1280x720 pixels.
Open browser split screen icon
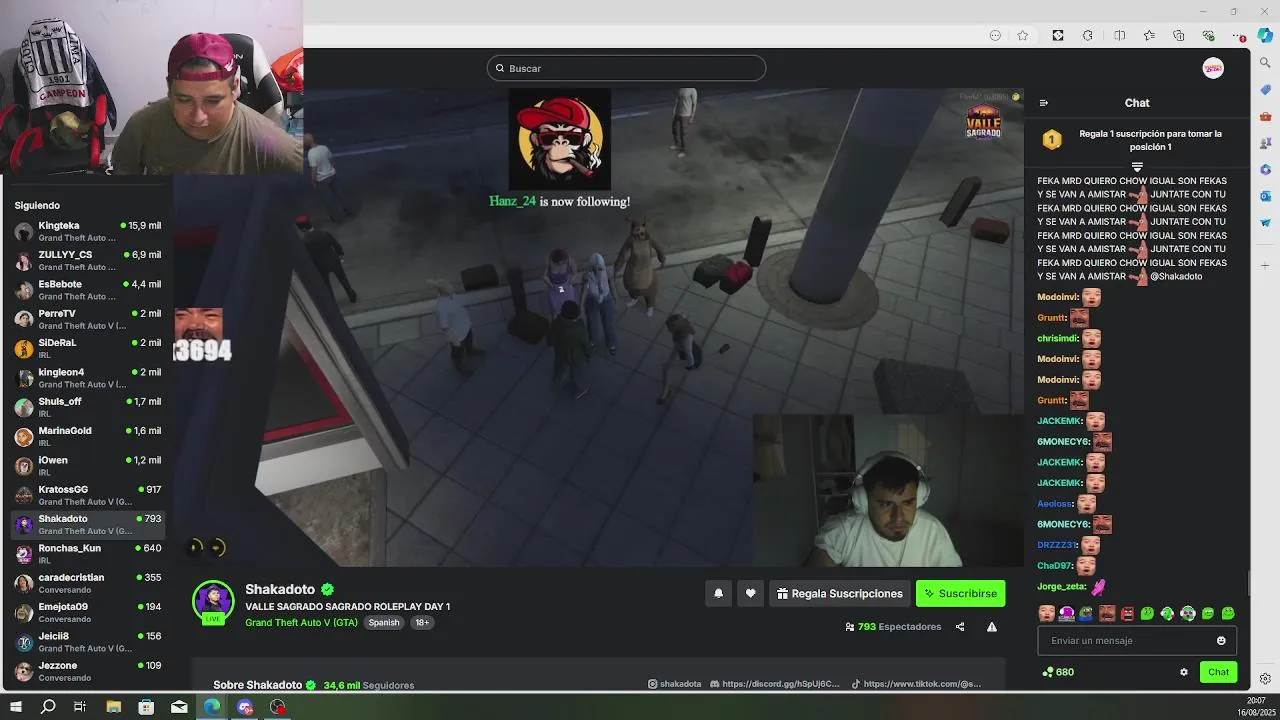pyautogui.click(x=1120, y=36)
